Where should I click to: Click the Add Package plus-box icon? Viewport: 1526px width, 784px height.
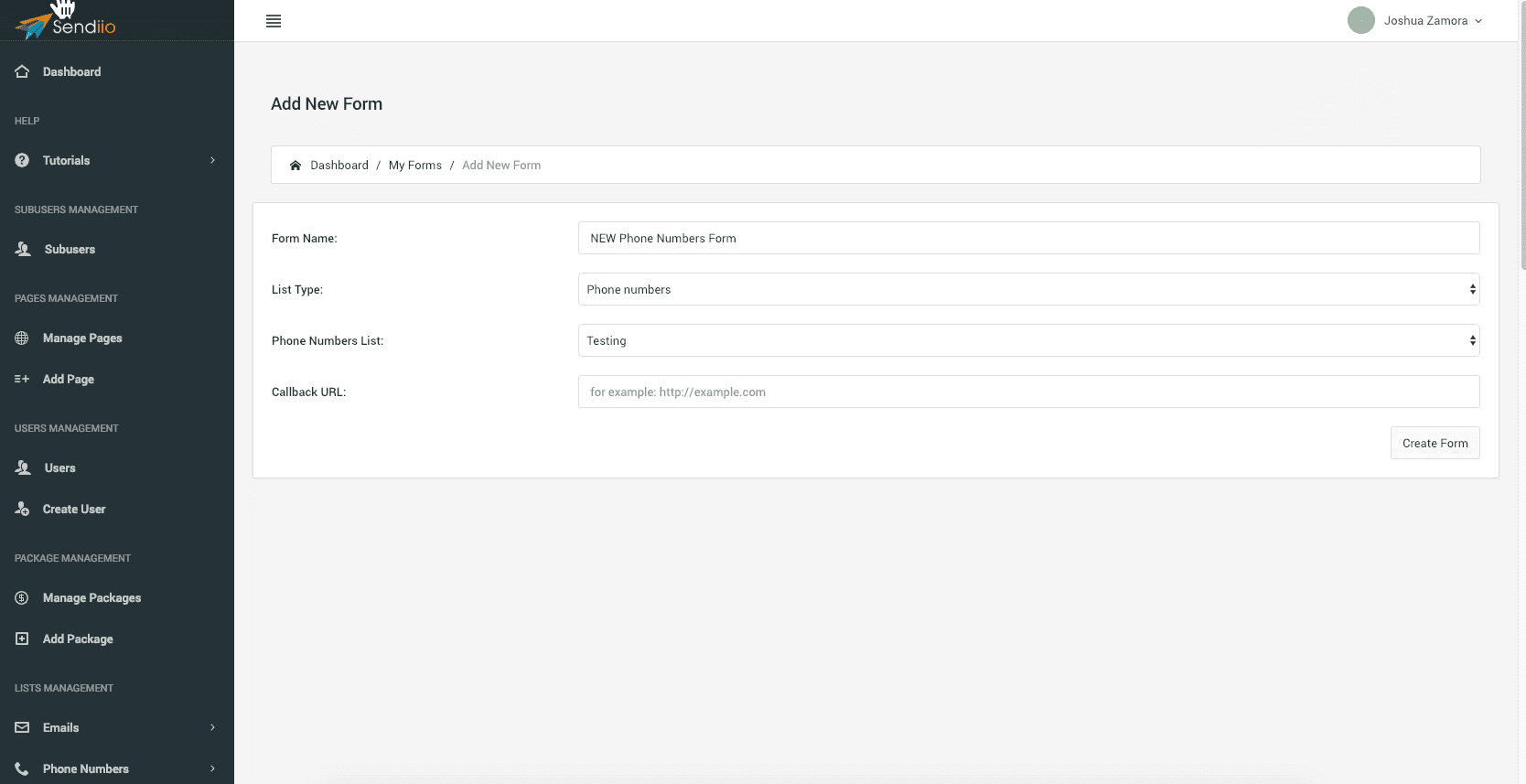tap(22, 639)
